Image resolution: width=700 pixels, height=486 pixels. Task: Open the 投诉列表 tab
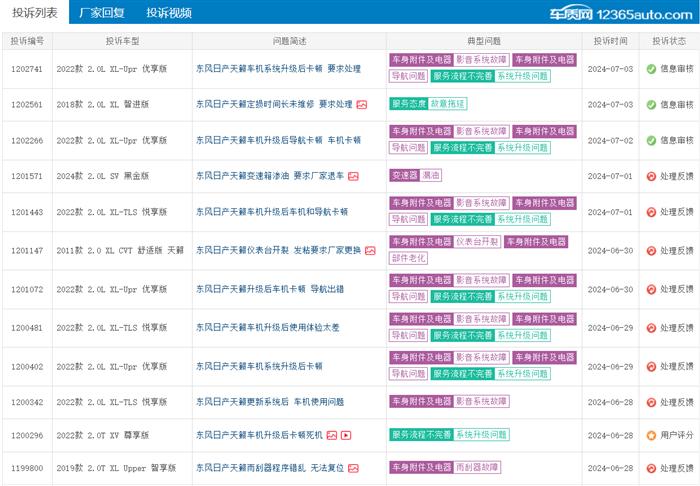tap(34, 12)
